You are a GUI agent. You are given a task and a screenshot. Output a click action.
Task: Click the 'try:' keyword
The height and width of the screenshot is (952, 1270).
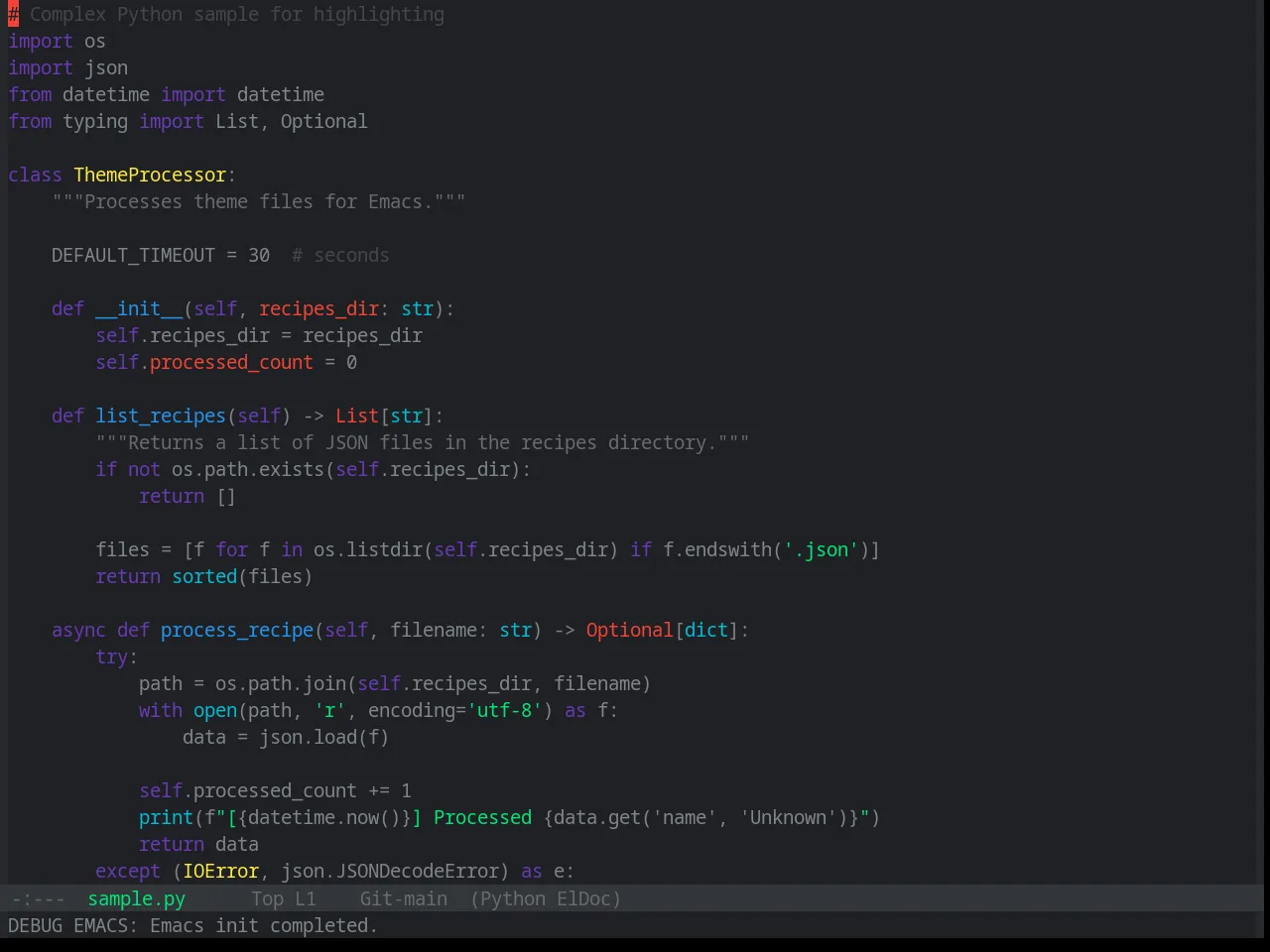tap(116, 656)
